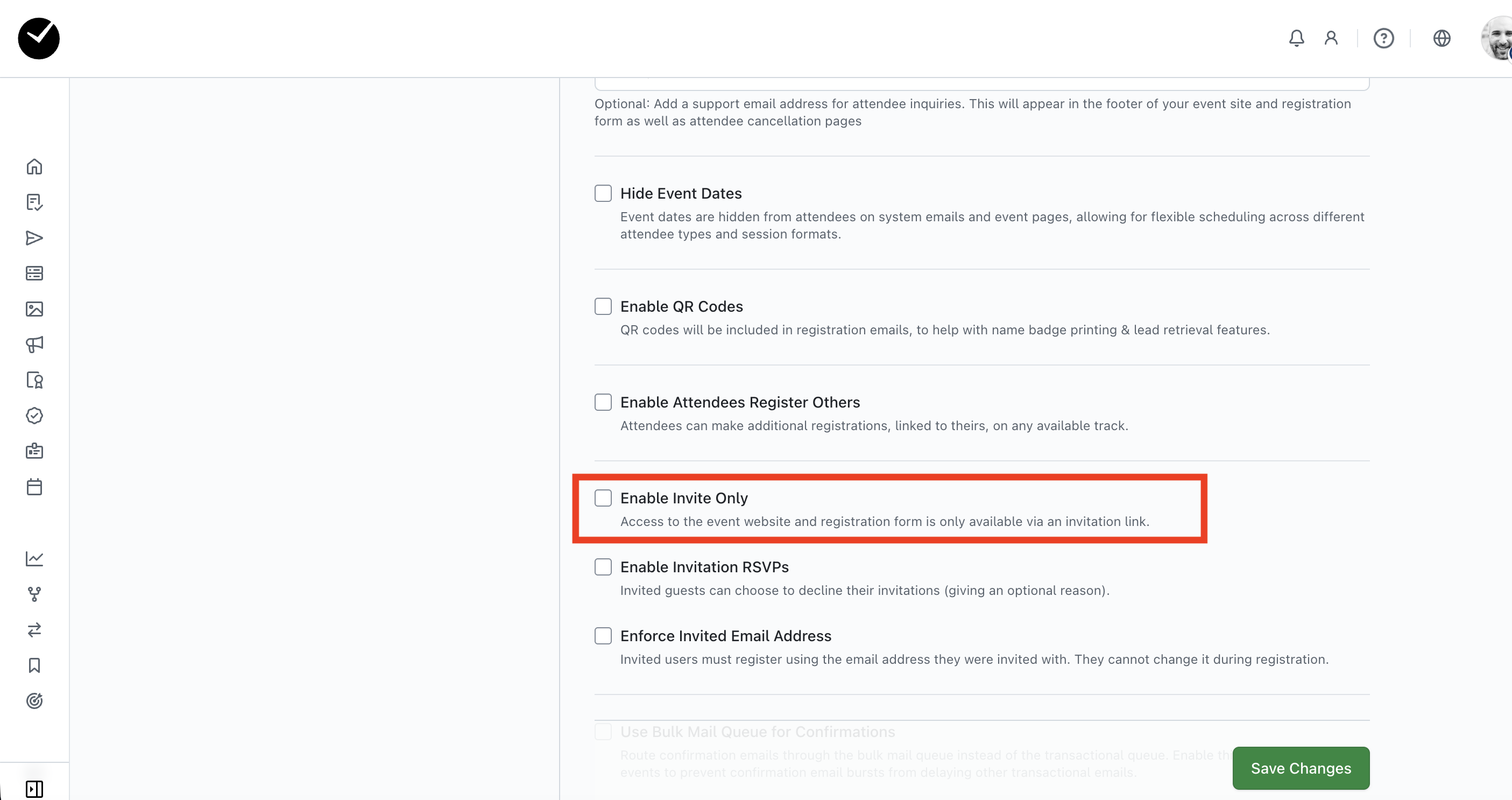Enable the Invite Only checkbox
Screen dimensions: 1512x800
(x=603, y=498)
